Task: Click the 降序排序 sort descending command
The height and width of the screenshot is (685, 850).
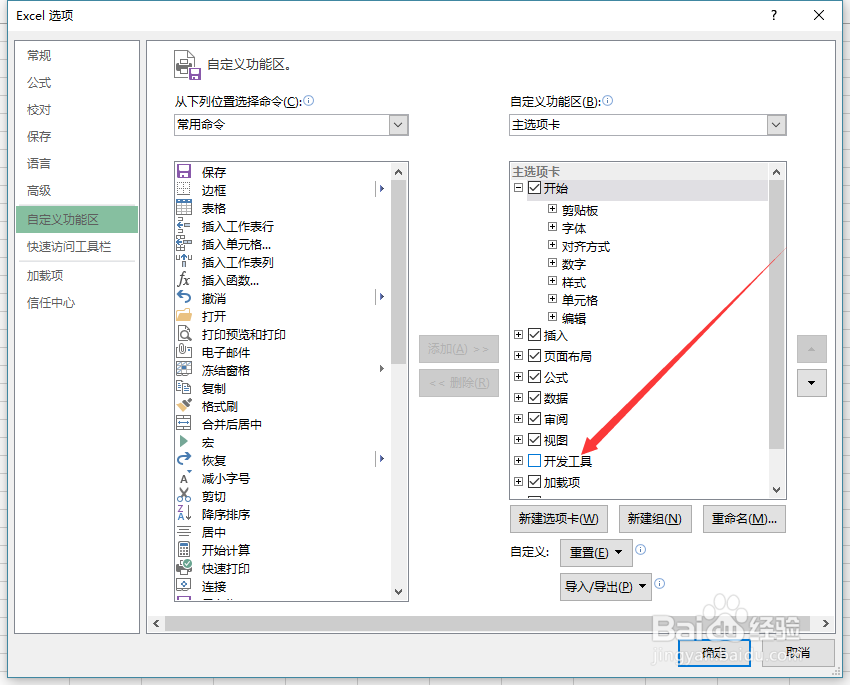Action: coord(185,514)
